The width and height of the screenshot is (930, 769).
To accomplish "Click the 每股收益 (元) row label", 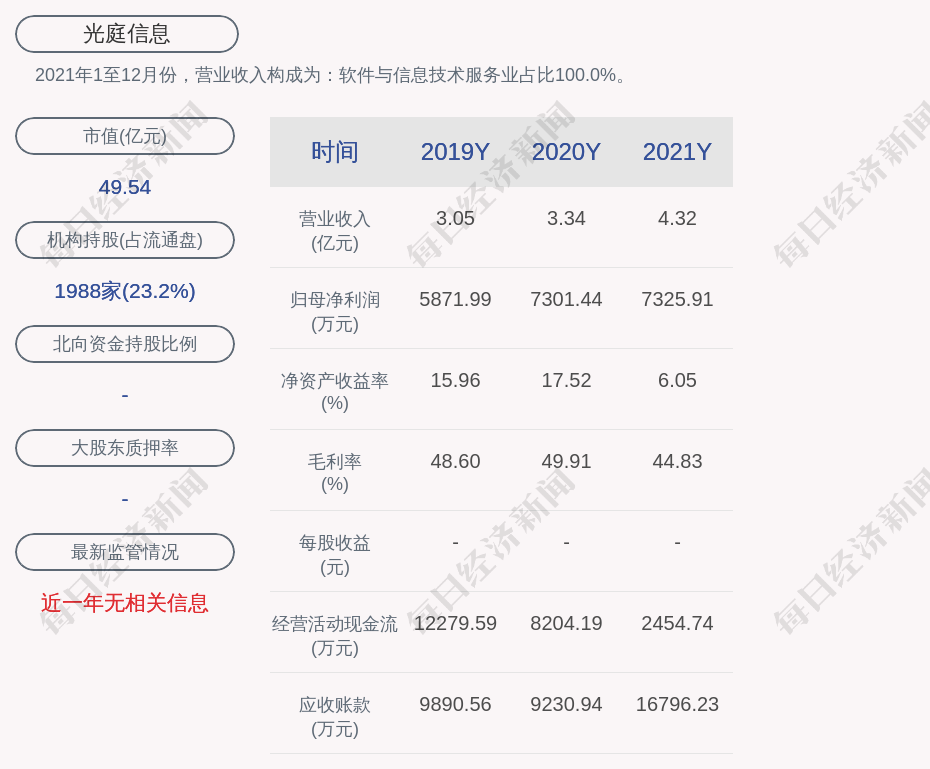I will 335,555.
